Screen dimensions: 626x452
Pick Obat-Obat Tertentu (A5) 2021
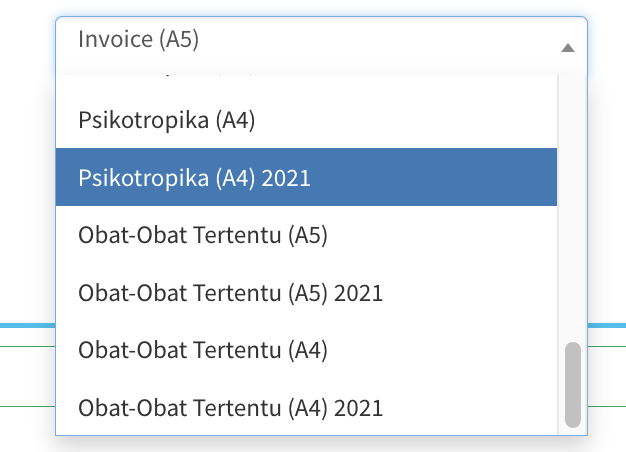(306, 292)
